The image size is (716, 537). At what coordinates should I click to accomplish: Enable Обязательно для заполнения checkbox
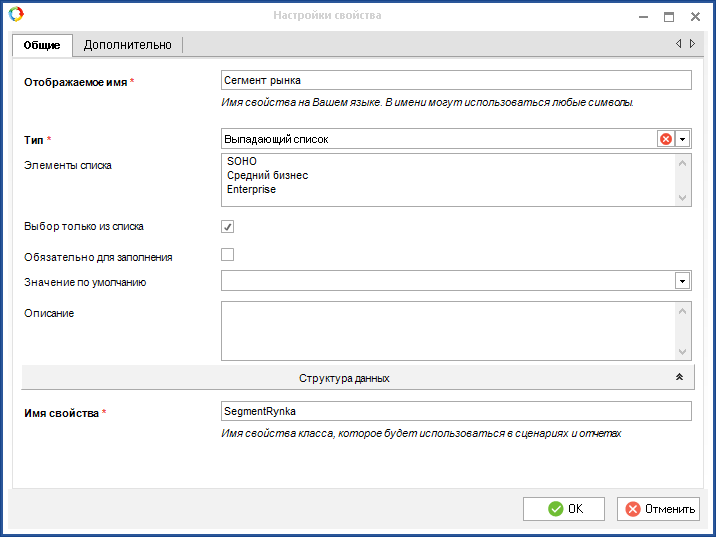227,255
